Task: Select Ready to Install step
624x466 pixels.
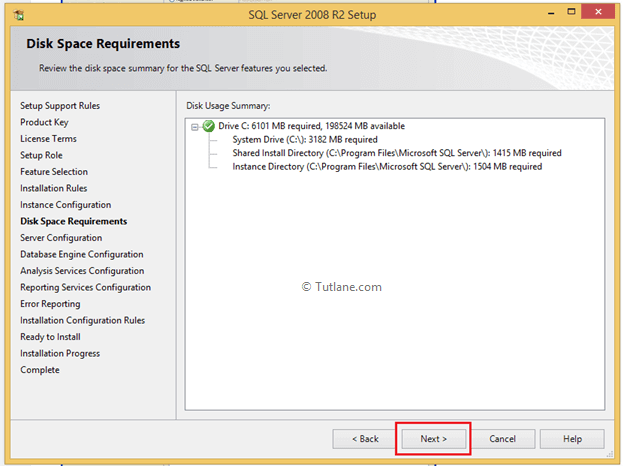Action: coord(51,337)
